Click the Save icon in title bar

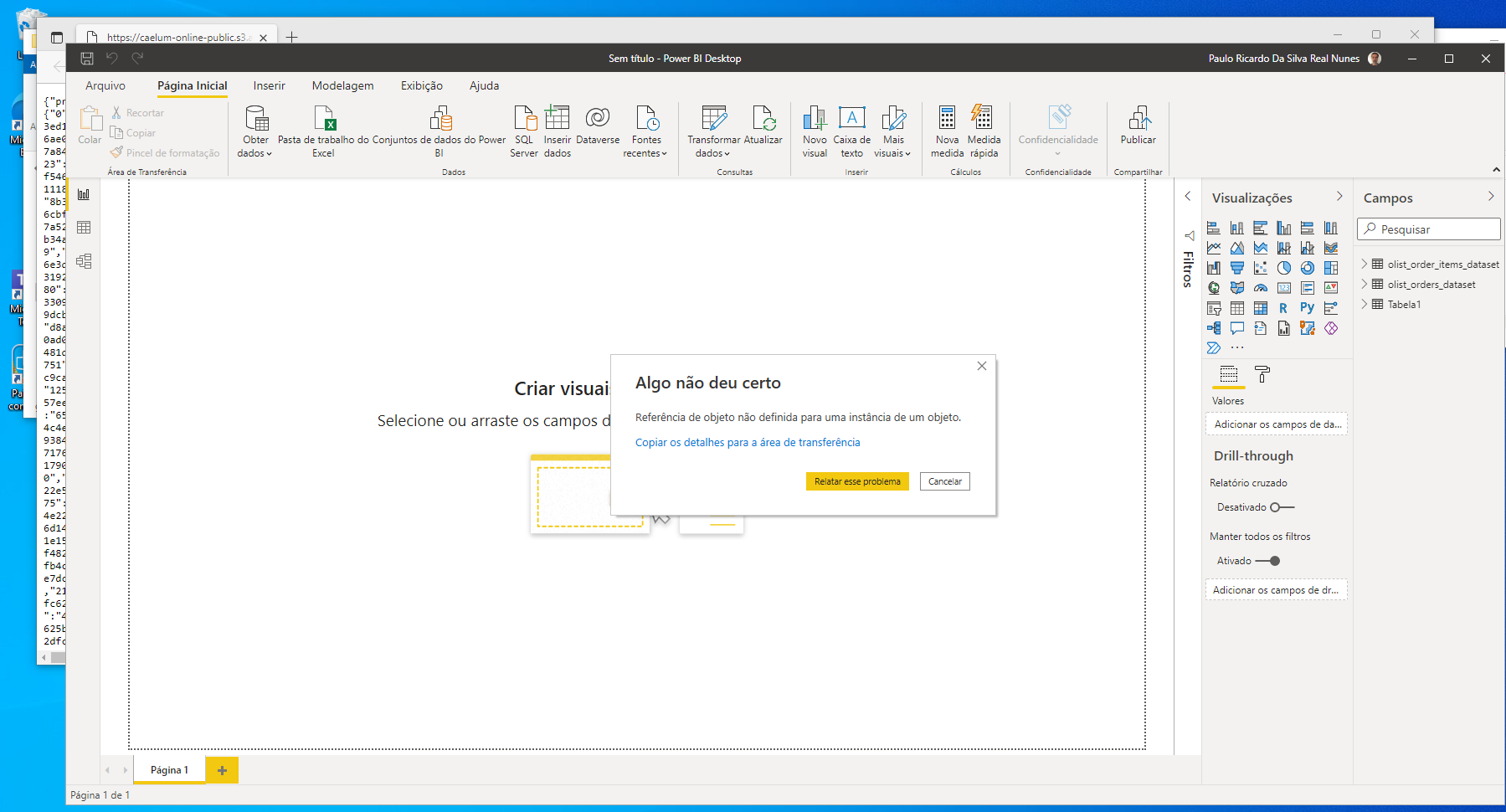tap(87, 59)
